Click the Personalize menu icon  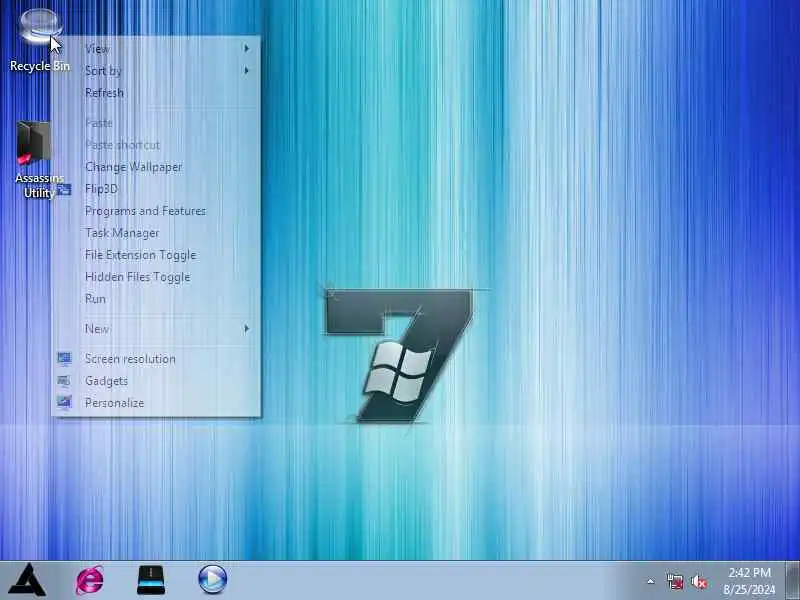pos(64,403)
